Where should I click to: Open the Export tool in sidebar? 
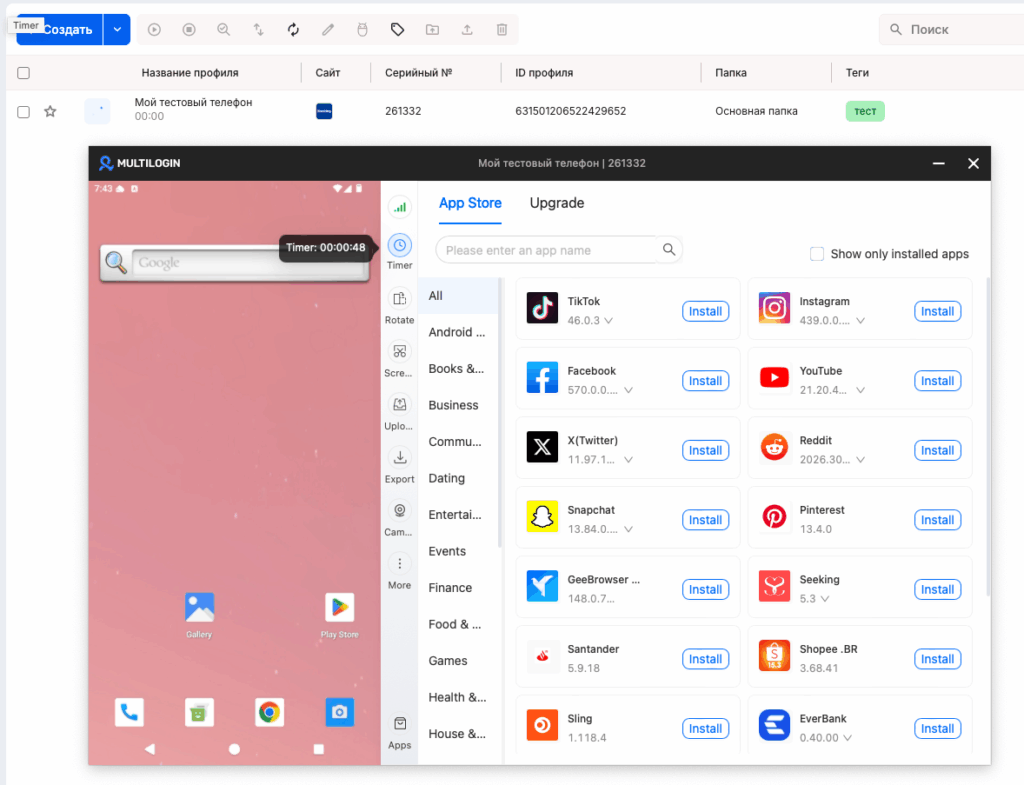pyautogui.click(x=400, y=465)
